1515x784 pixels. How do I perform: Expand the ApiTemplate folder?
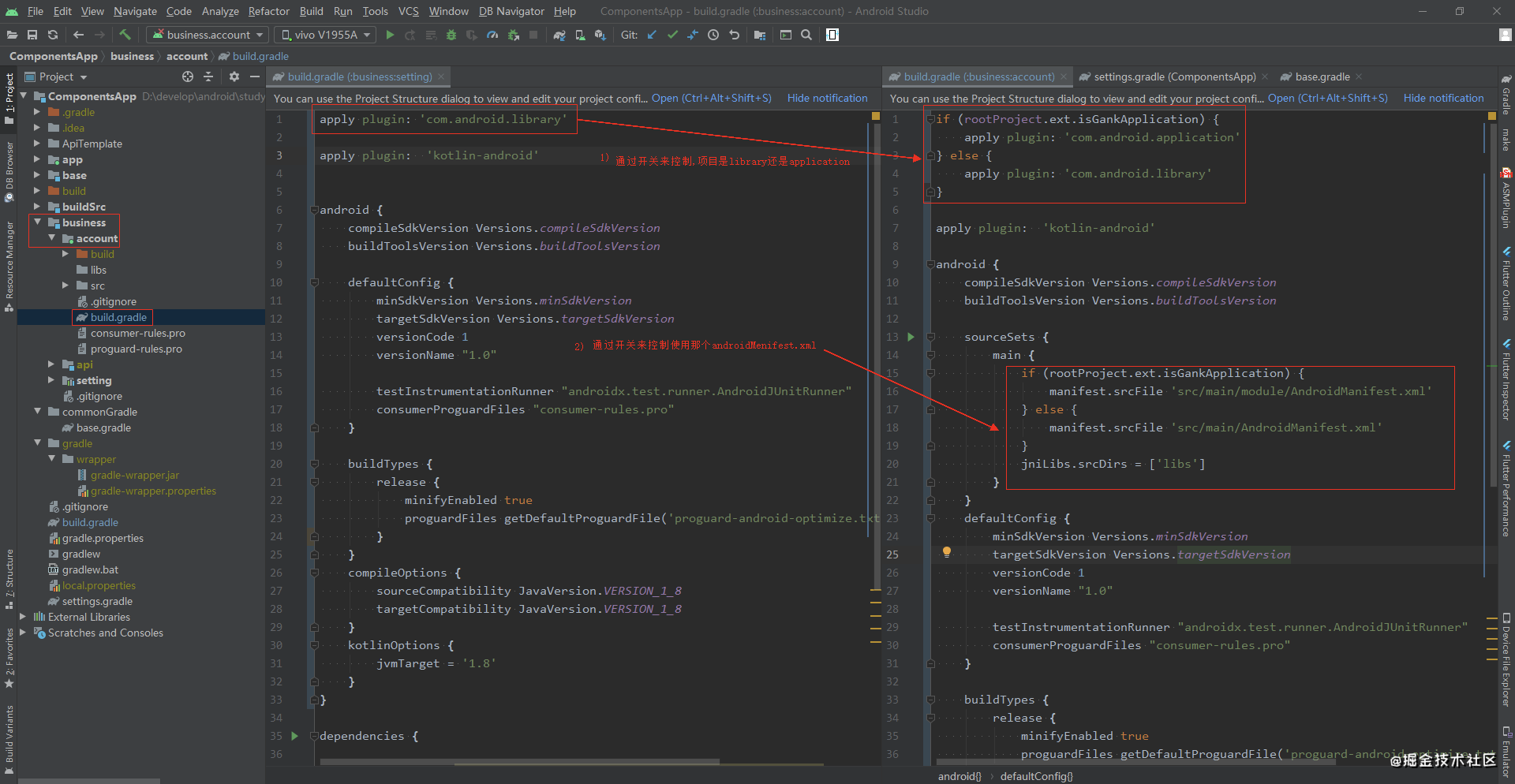coord(36,144)
